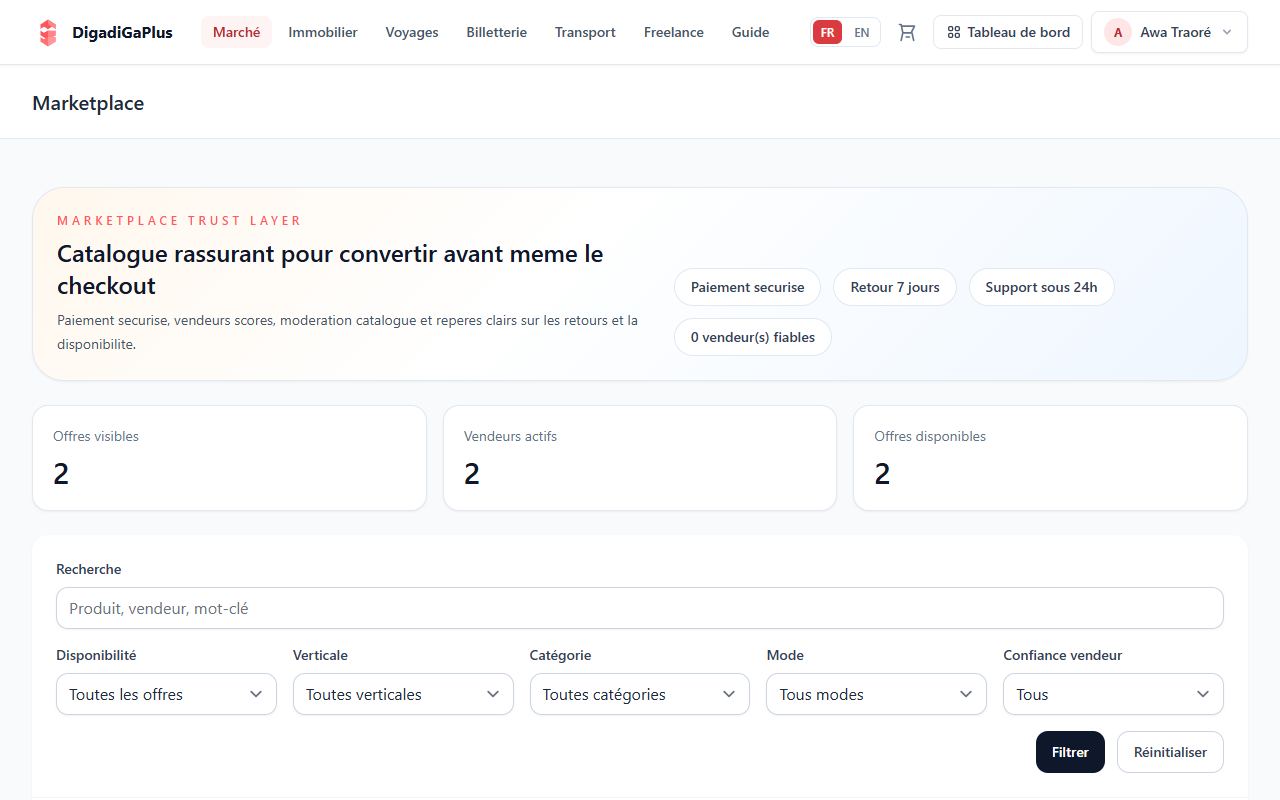
Task: Expand Toutes verticales dropdown
Action: [x=403, y=694]
